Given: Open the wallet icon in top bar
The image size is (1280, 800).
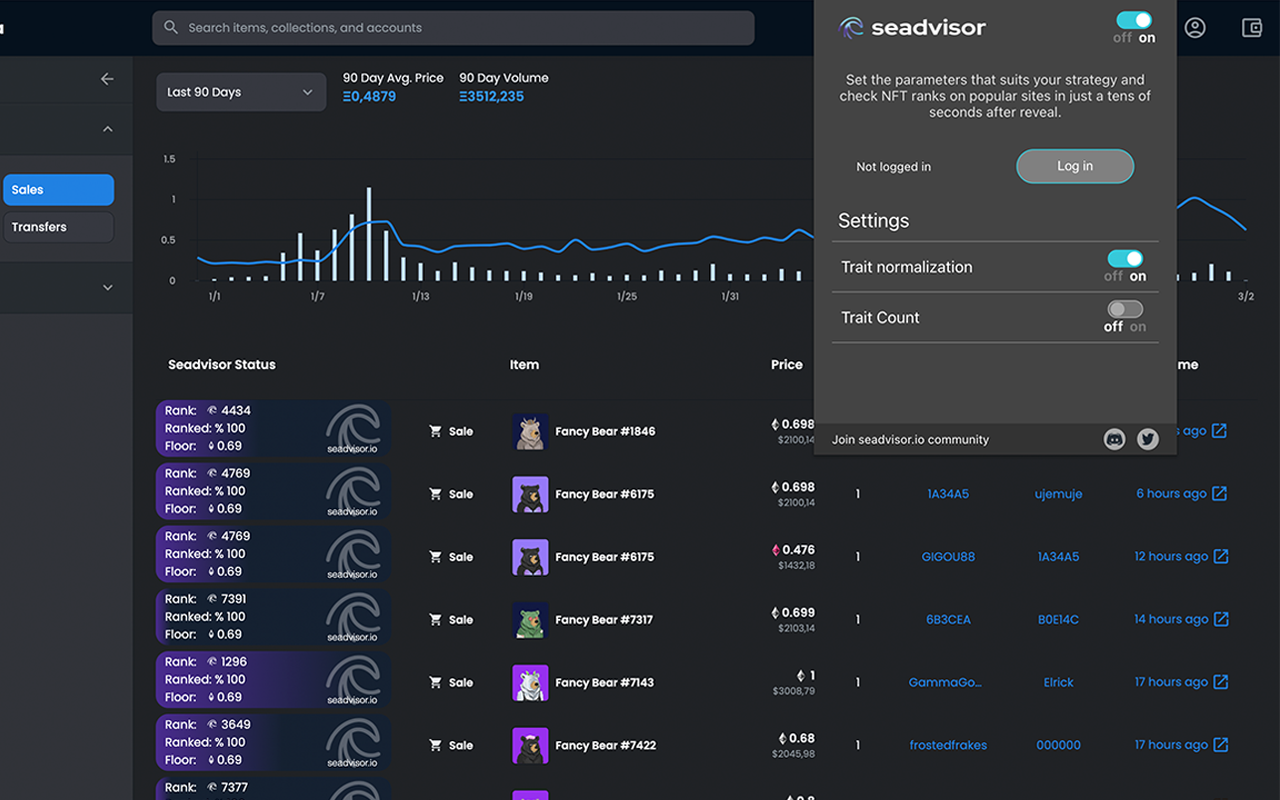Looking at the screenshot, I should [1252, 28].
